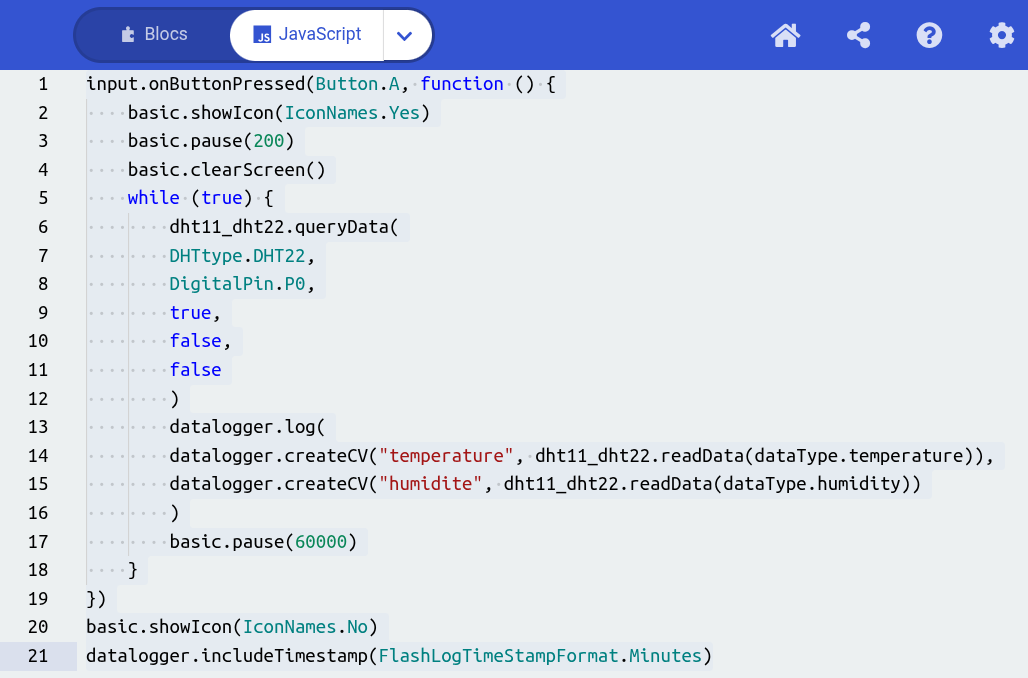Select the JavaScript editor tab
The image size is (1028, 678).
point(307,35)
